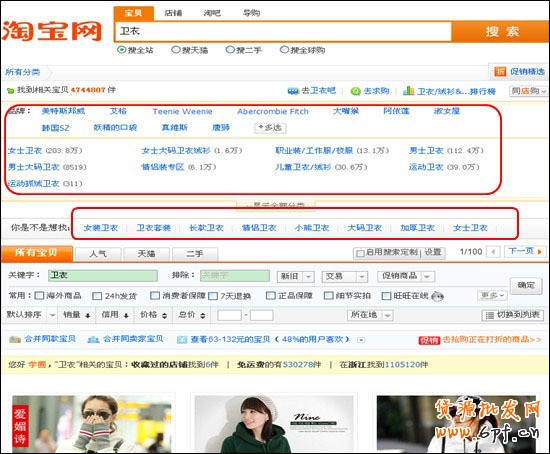
Task: Click the 促销精选 discount icon
Action: pyautogui.click(x=500, y=72)
